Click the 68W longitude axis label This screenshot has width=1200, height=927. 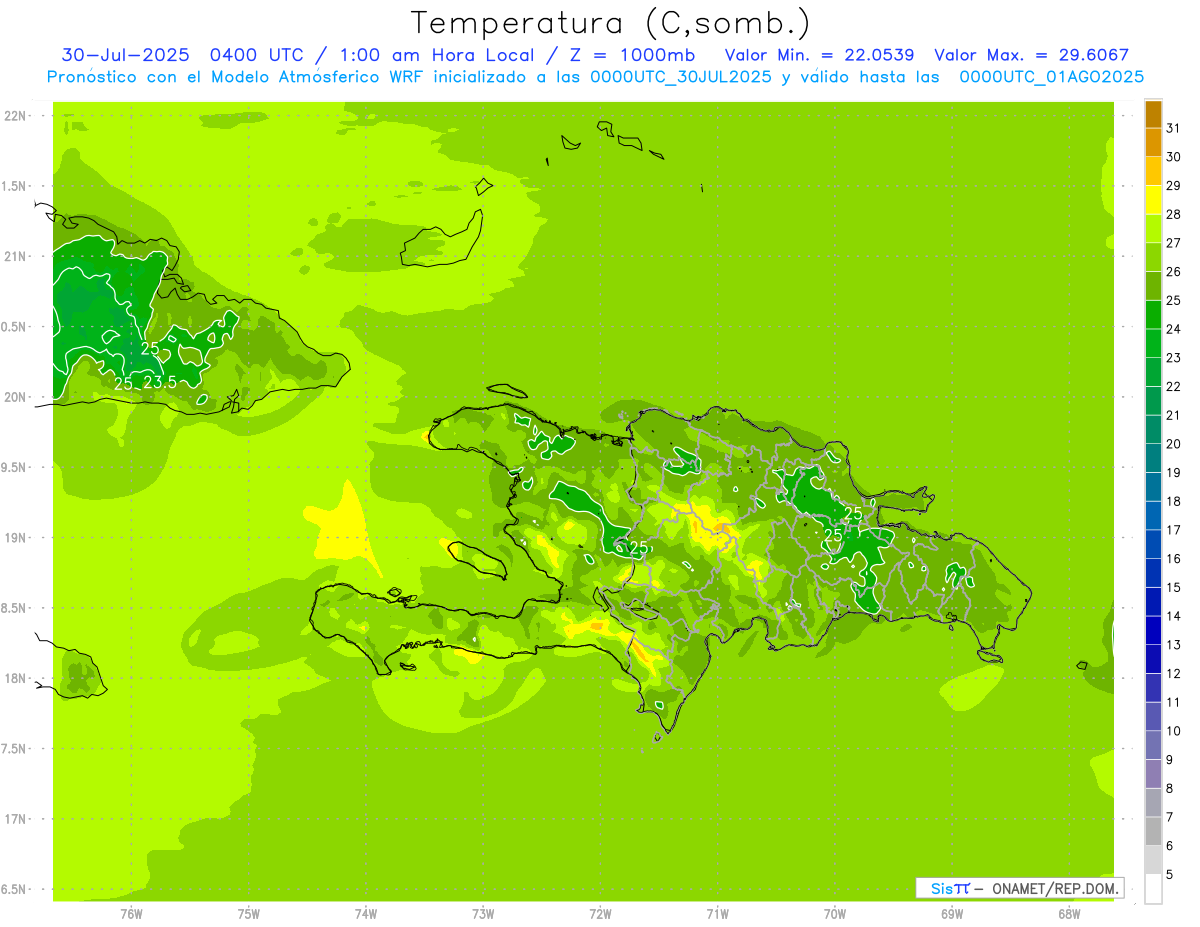tap(1069, 913)
